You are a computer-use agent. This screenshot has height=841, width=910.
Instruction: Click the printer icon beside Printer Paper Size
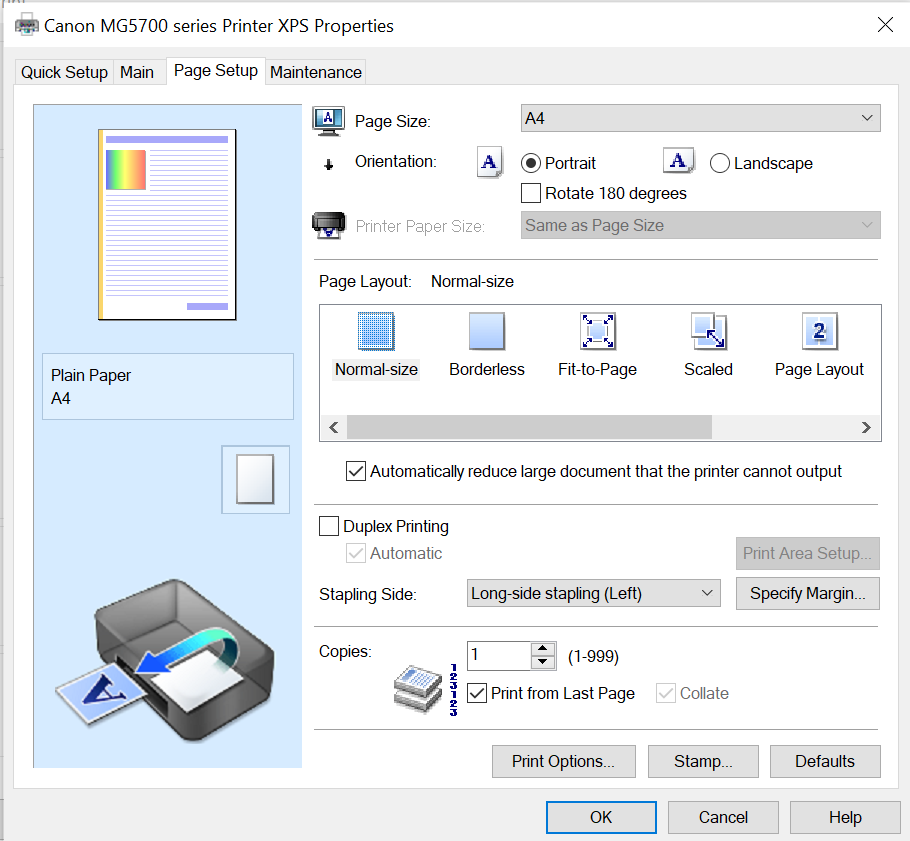[328, 224]
